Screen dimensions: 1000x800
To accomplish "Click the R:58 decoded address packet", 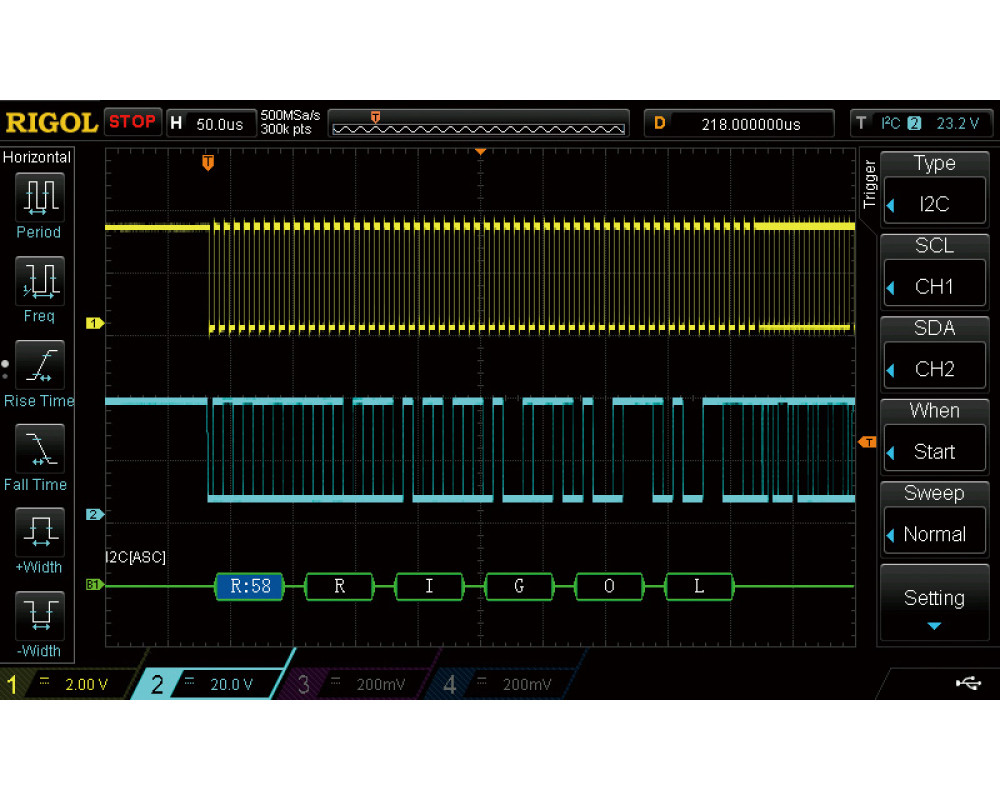I will 249,586.
